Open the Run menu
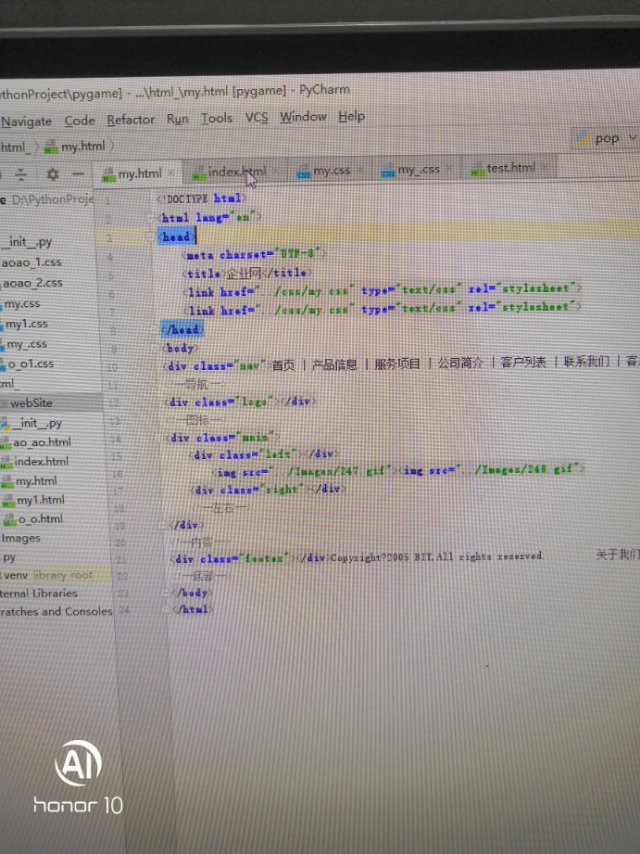The height and width of the screenshot is (854, 640). [x=178, y=118]
